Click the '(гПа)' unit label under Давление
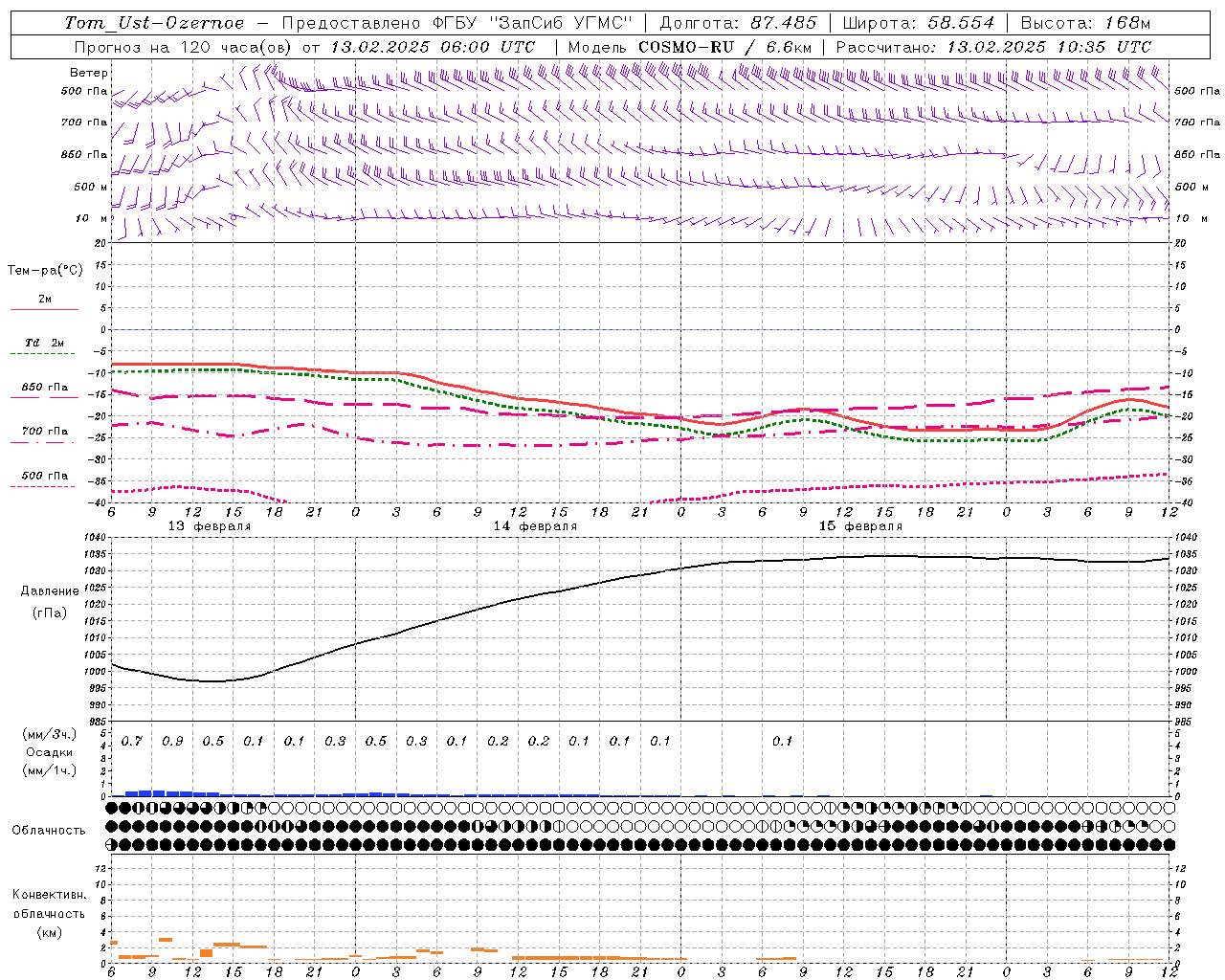The width and height of the screenshot is (1225, 980). [x=50, y=612]
